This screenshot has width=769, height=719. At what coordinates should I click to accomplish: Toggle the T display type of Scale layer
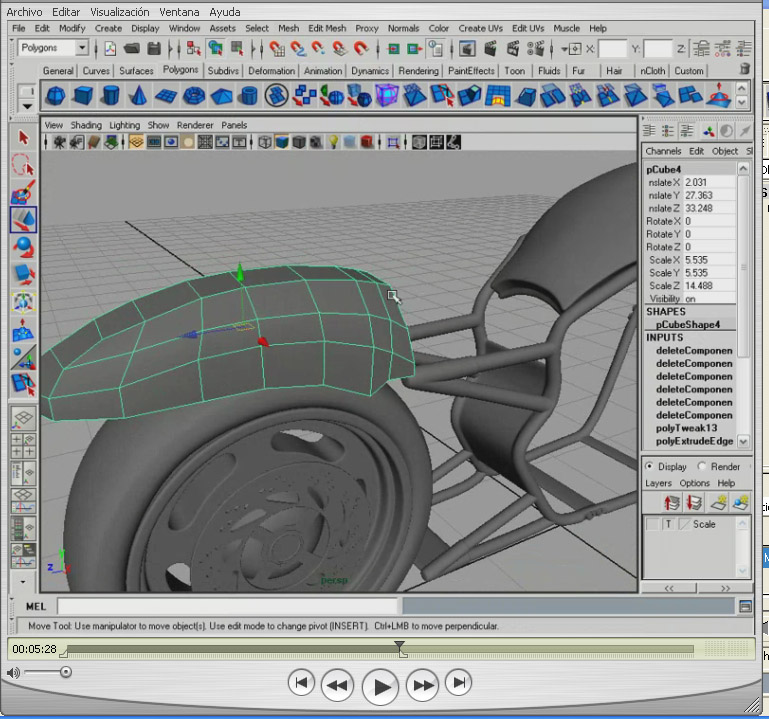click(668, 524)
